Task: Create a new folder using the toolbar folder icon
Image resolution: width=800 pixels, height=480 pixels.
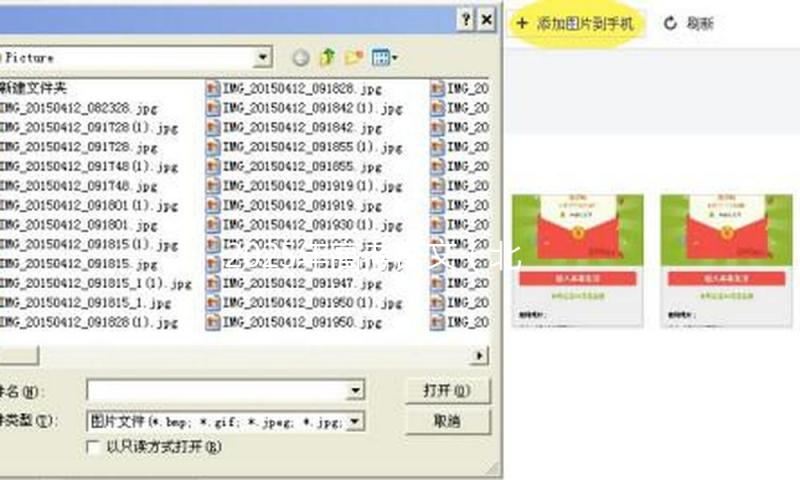Action: [x=354, y=57]
